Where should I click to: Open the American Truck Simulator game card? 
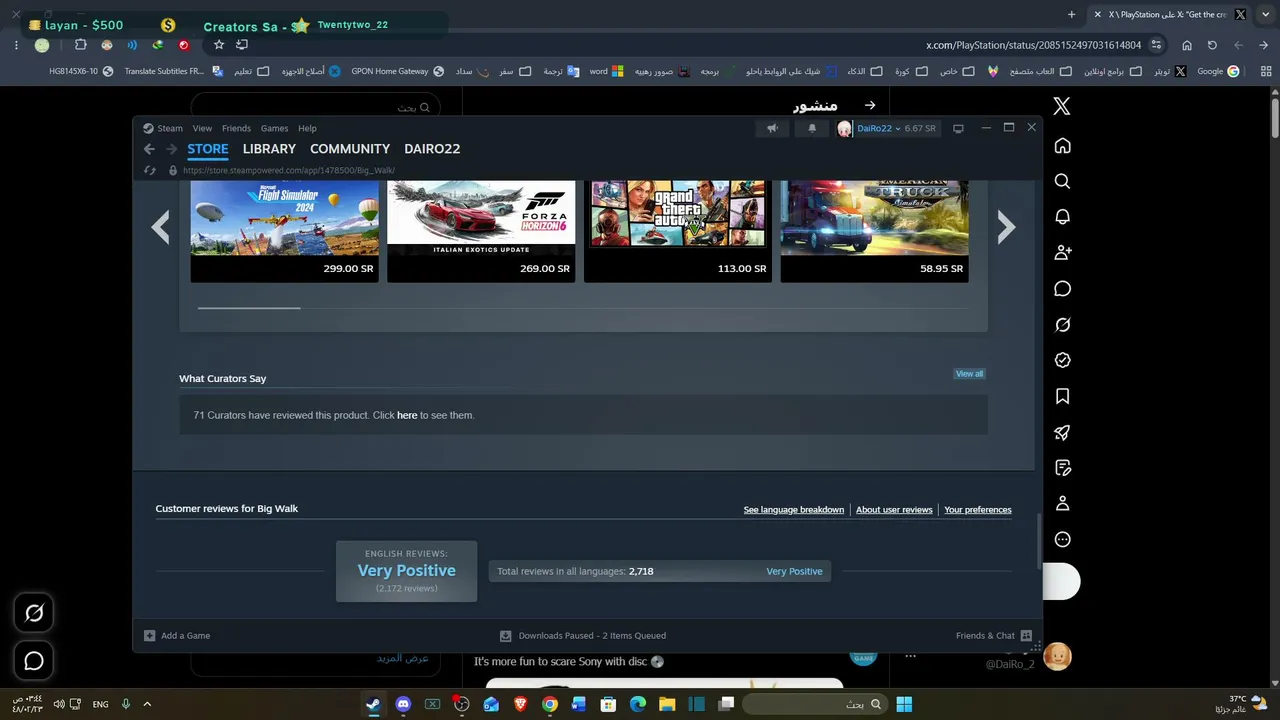click(874, 231)
